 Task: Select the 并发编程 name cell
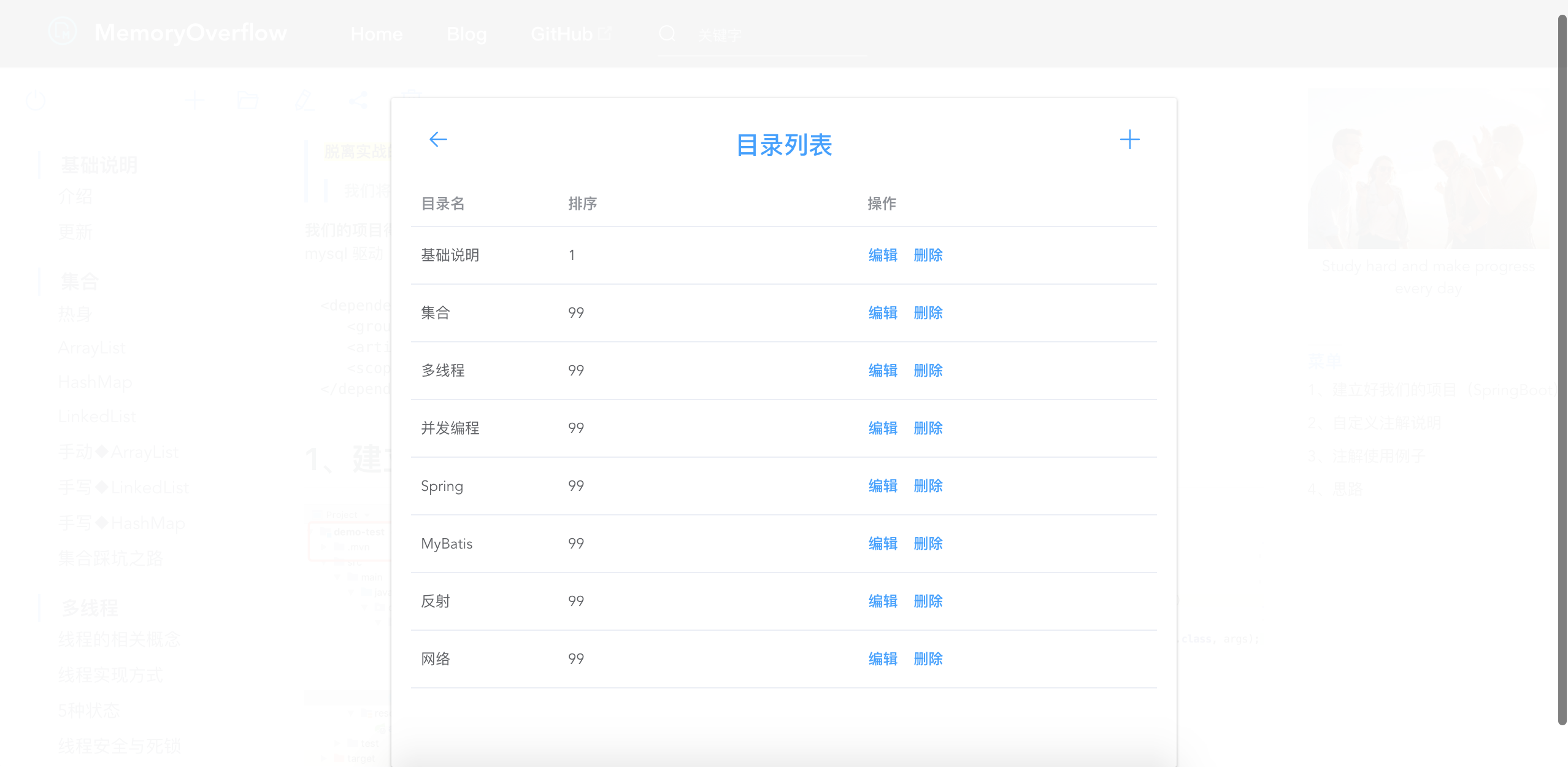click(x=450, y=428)
